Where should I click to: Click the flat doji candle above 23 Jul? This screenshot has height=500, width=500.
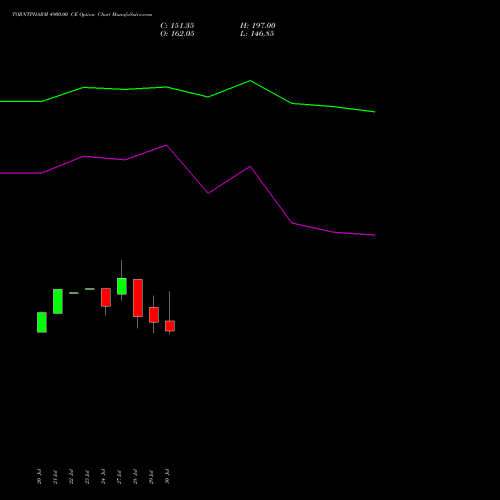90,289
